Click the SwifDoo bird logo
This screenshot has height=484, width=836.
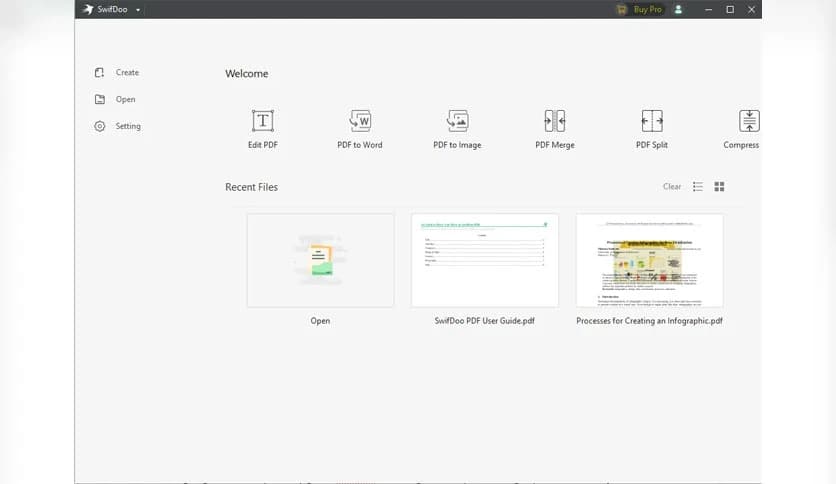click(89, 10)
